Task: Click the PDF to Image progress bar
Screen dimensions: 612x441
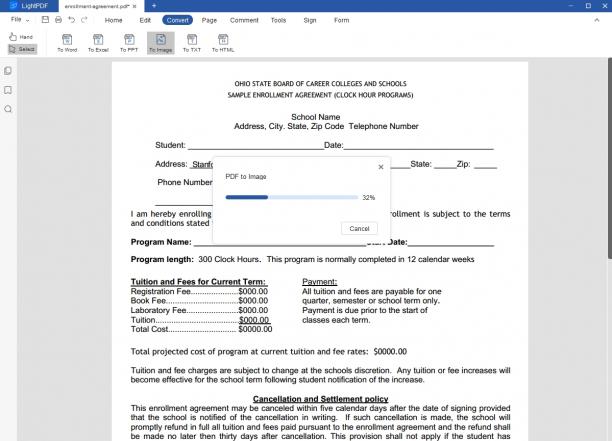Action: pyautogui.click(x=292, y=197)
